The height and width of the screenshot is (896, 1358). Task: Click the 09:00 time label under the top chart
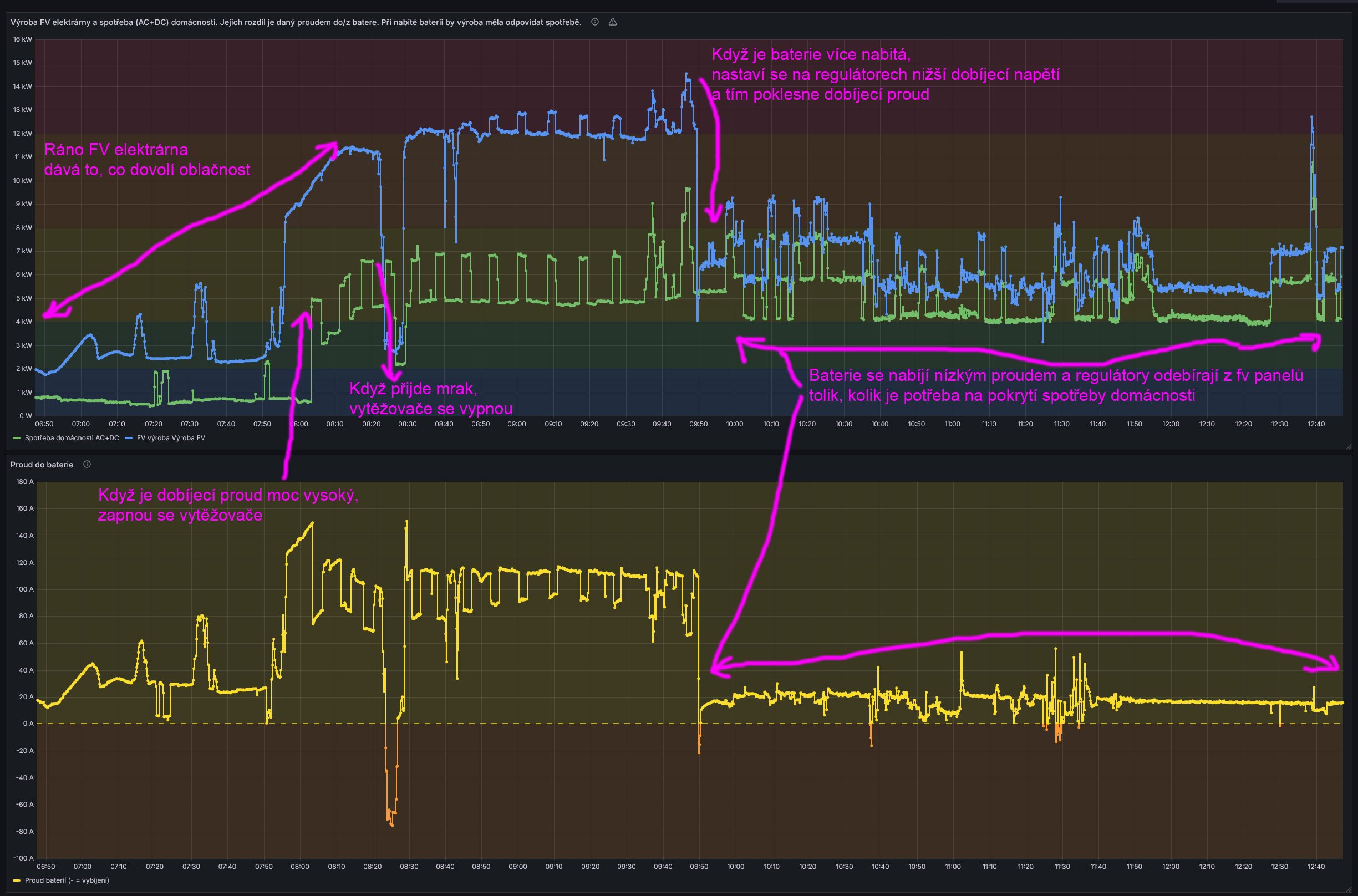516,424
